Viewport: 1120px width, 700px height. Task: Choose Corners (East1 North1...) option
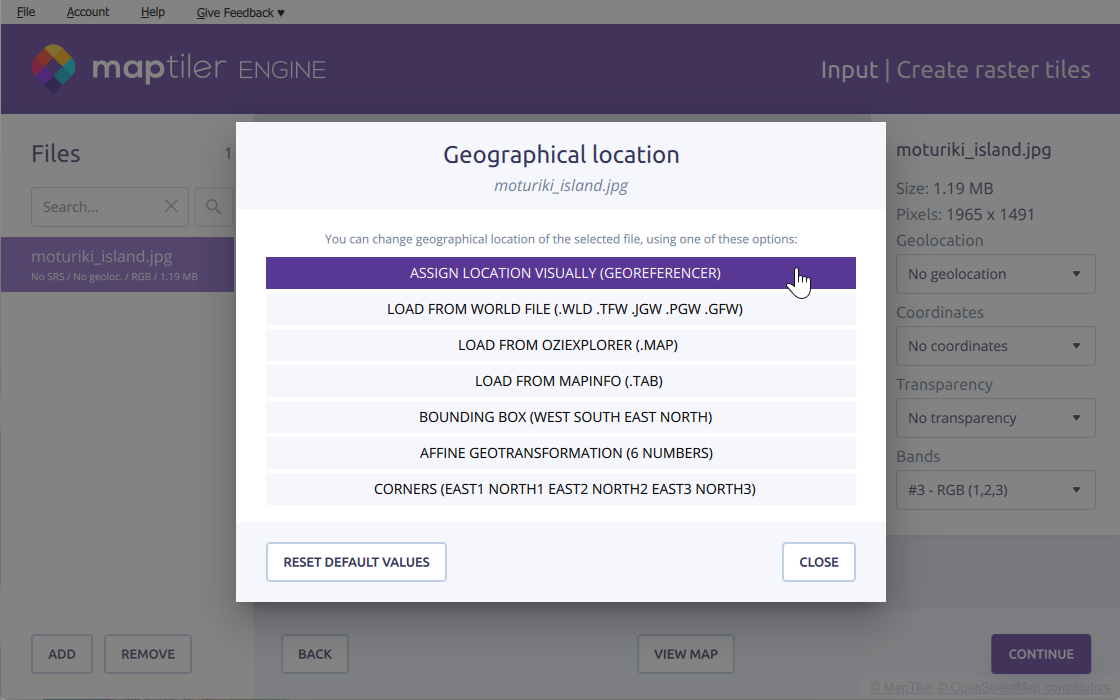(560, 489)
